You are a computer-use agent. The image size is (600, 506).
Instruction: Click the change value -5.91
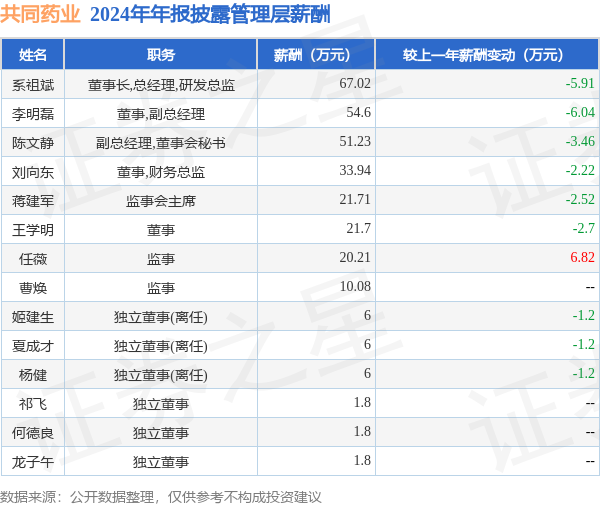click(580, 83)
